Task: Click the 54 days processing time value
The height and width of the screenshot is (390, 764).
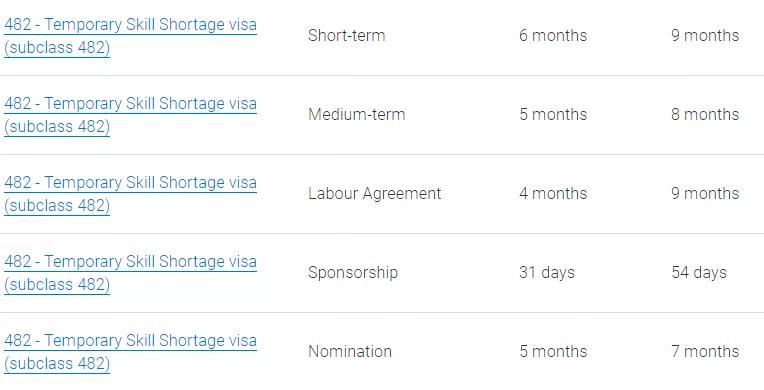Action: pyautogui.click(x=699, y=273)
